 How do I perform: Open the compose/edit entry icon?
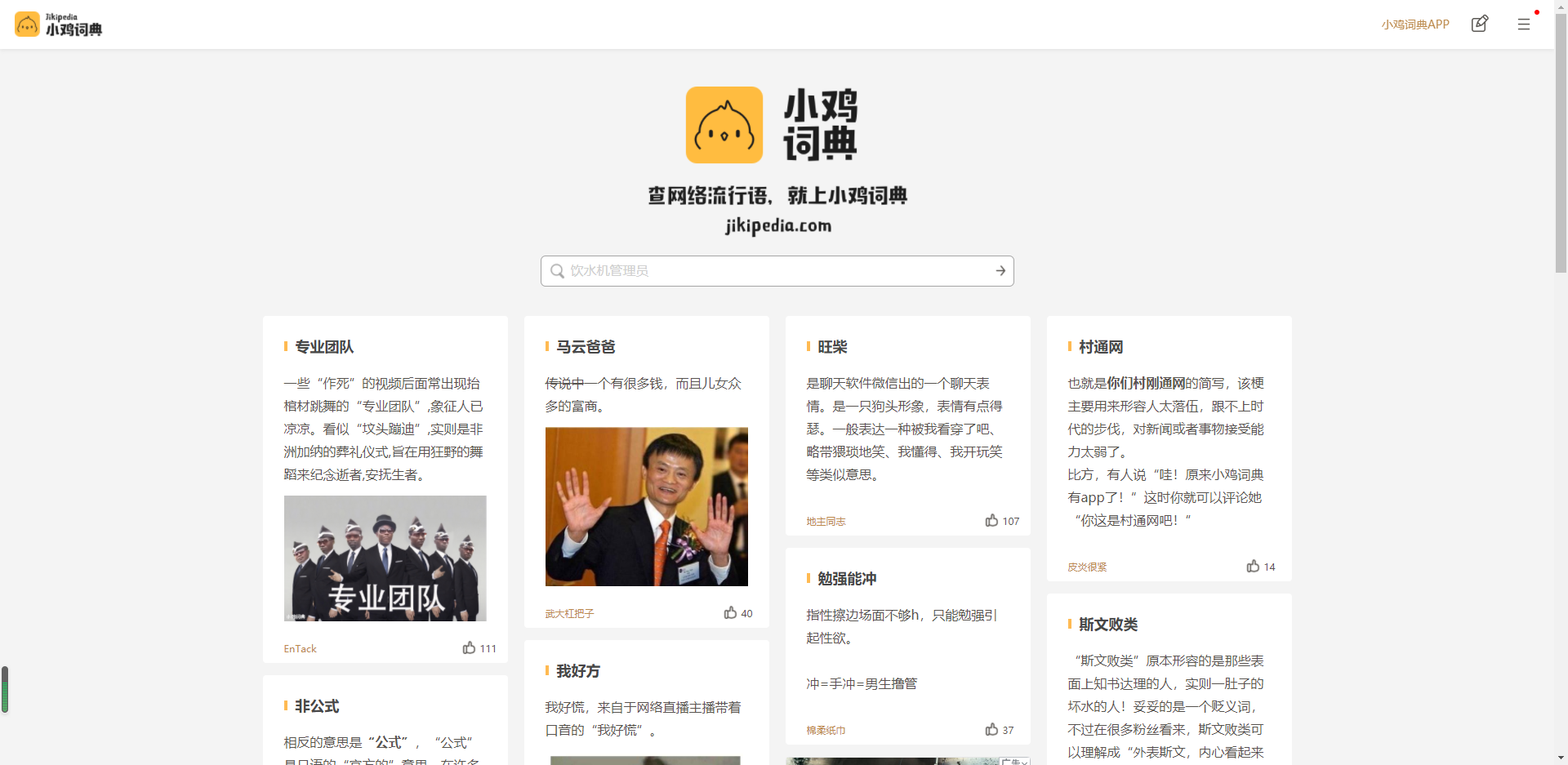pos(1480,24)
